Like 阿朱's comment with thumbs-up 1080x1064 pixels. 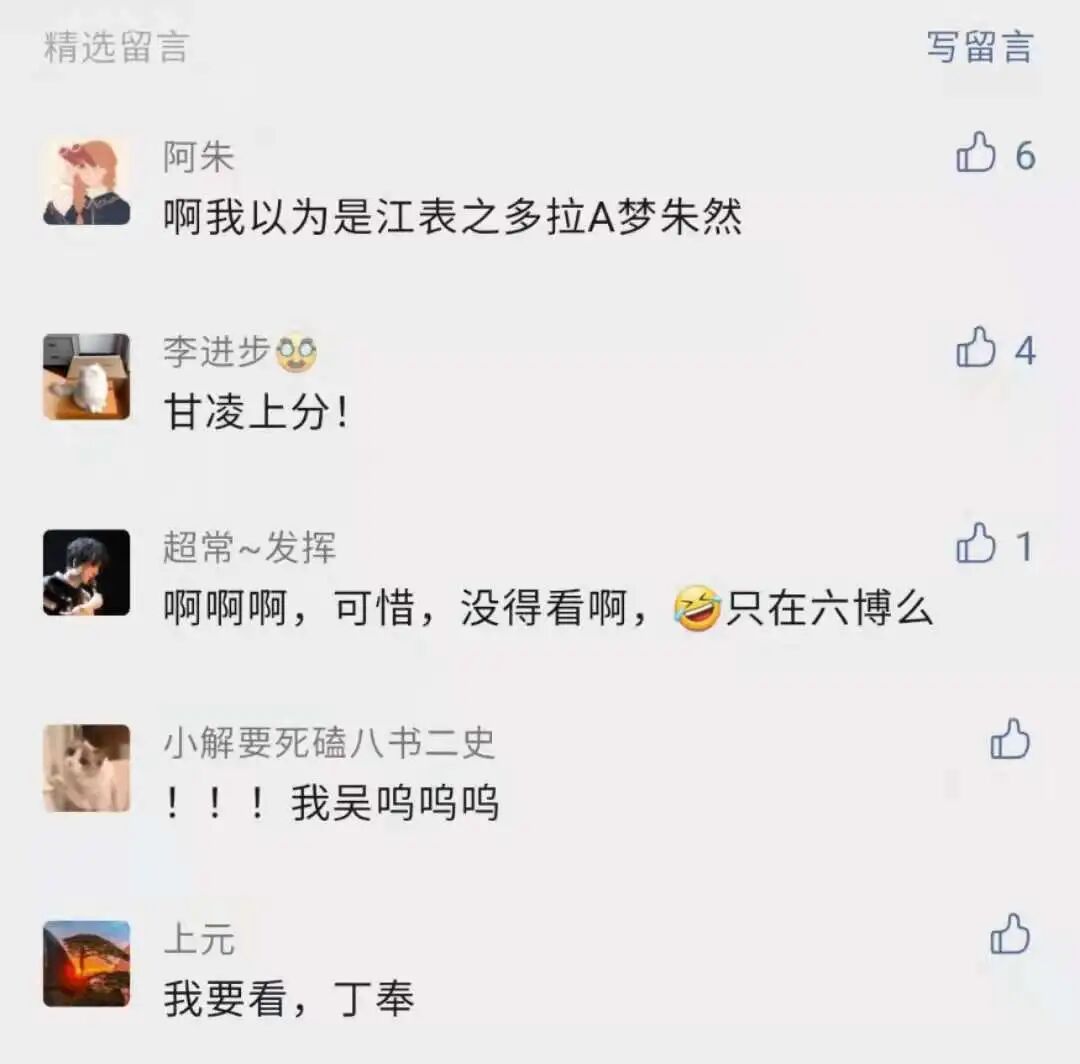[976, 153]
